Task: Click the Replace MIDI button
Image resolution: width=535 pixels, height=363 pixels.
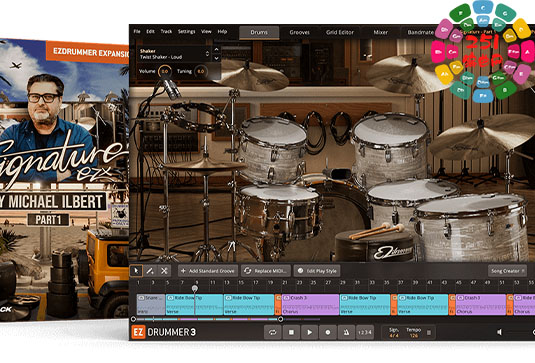Action: [266, 271]
